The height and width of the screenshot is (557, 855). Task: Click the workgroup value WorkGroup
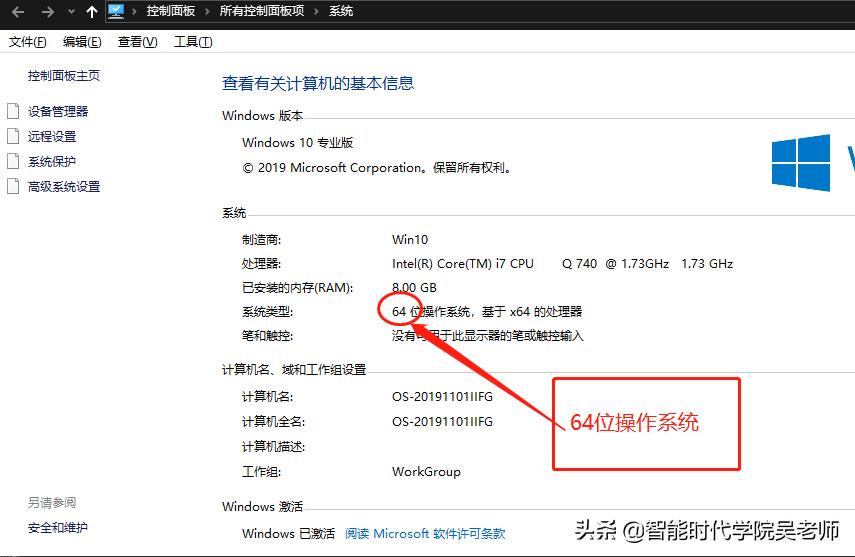tap(426, 472)
